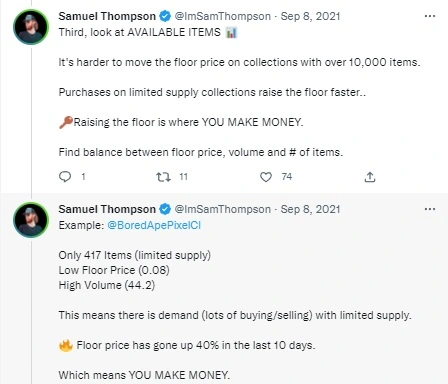Click Samuel Thompson name on first tweet

[x=107, y=16]
